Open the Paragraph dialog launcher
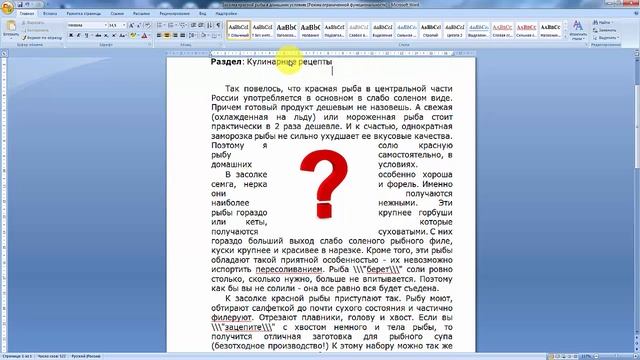The height and width of the screenshot is (360, 640). (x=222, y=44)
